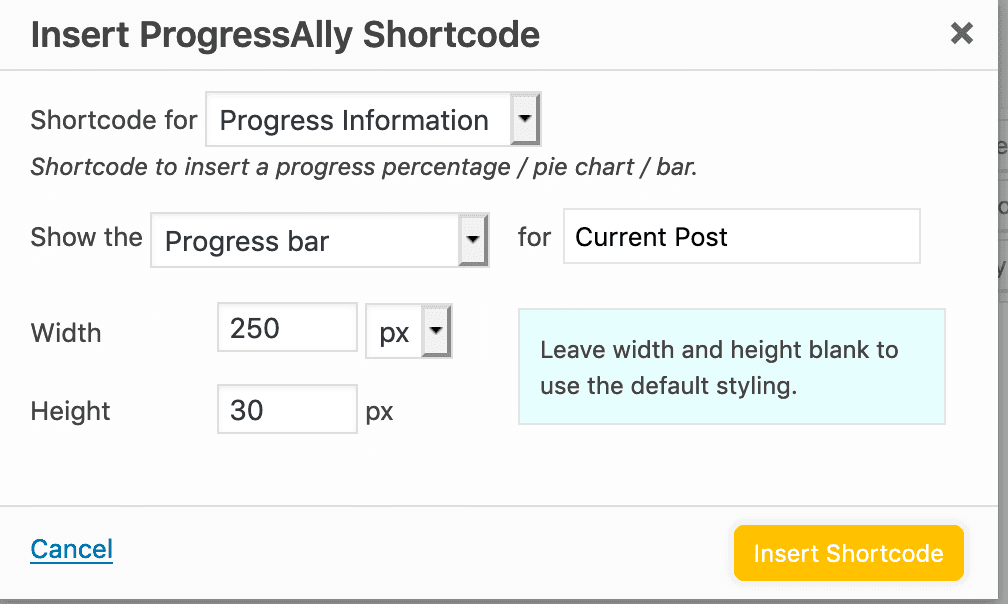
Task: Click the vertical scrollbar on the right edge
Action: [1003, 300]
